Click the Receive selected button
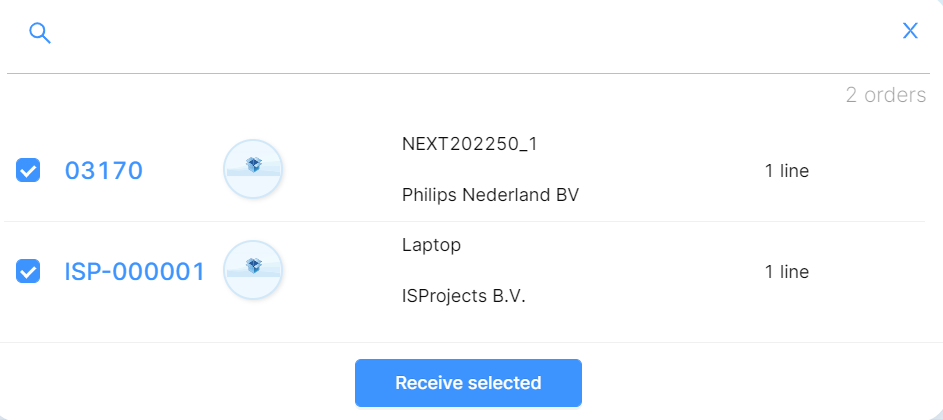Viewport: 943px width, 420px height. click(468, 383)
